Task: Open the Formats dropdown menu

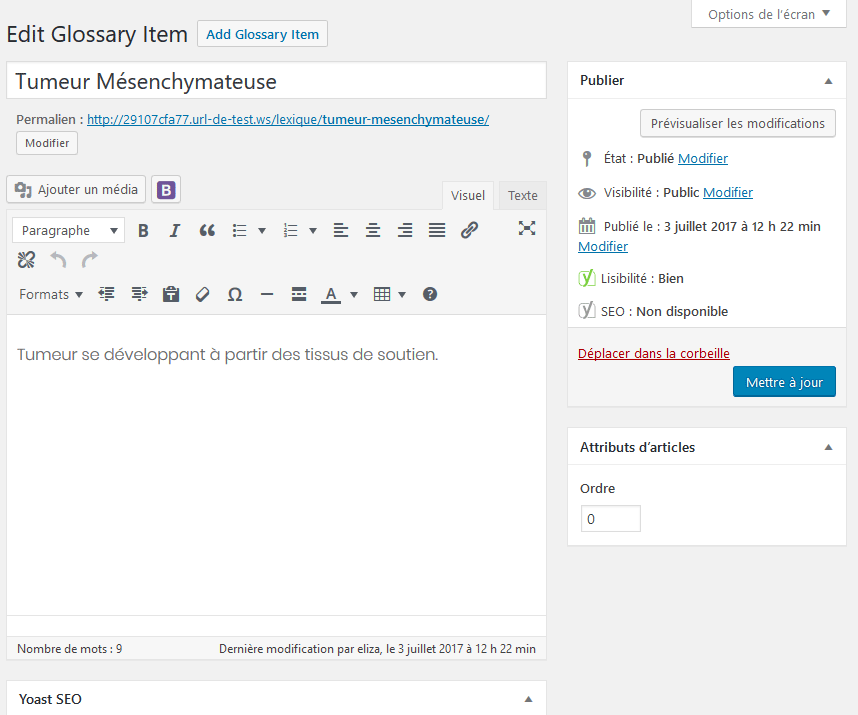Action: [x=51, y=295]
